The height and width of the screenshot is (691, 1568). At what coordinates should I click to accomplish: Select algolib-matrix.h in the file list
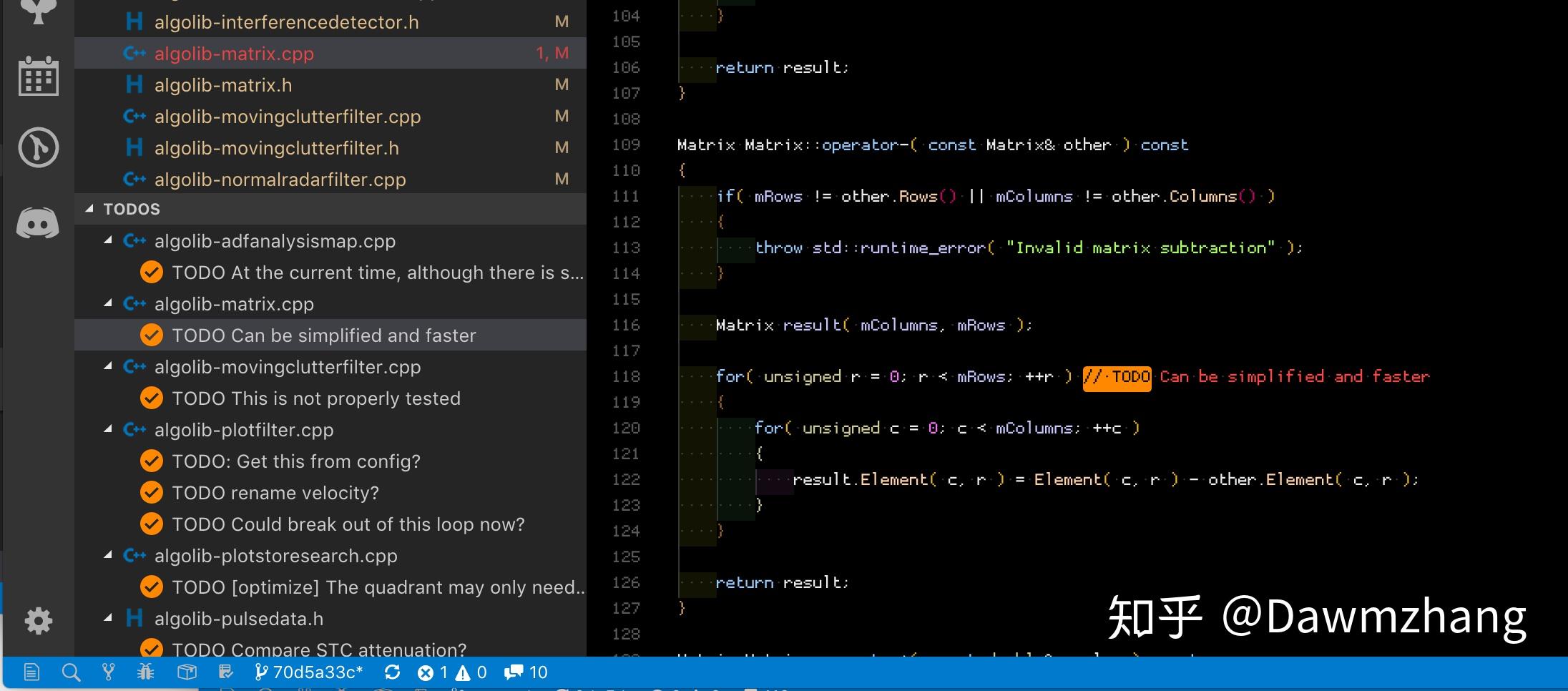(223, 84)
